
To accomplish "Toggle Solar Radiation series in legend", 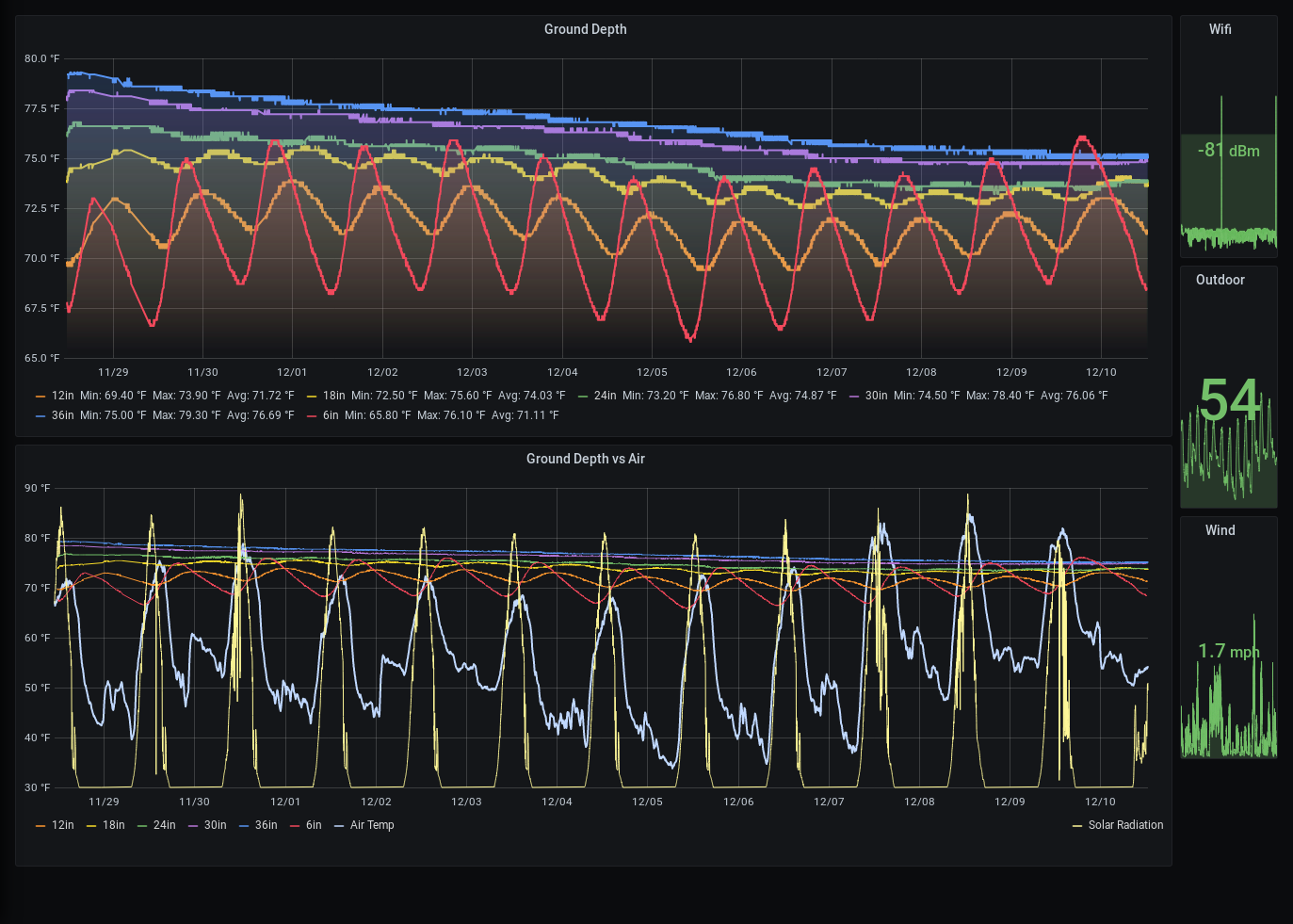I will [x=1125, y=825].
